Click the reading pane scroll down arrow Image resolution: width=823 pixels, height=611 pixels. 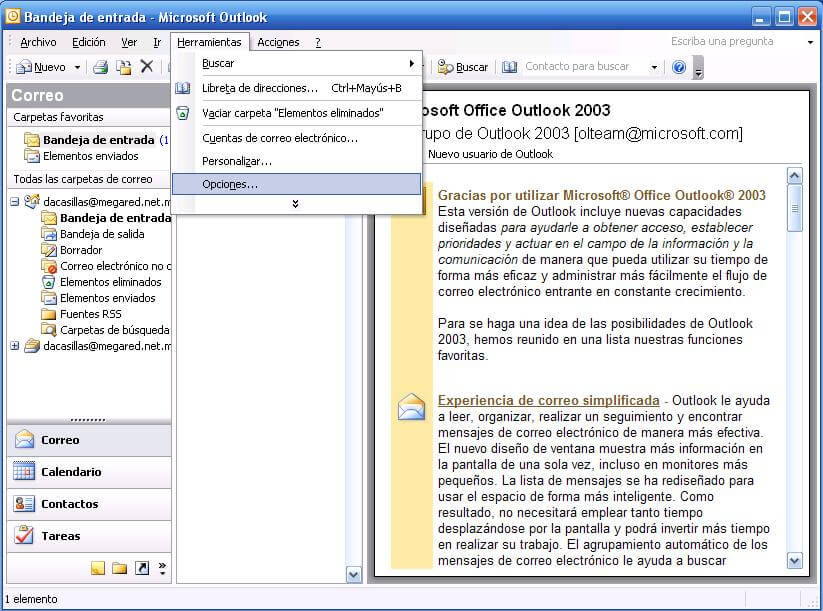tap(795, 561)
